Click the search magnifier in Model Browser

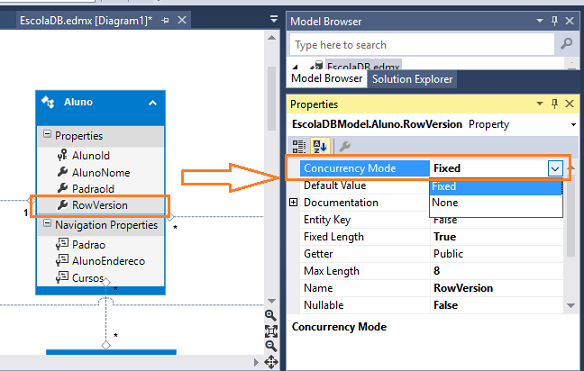(566, 44)
